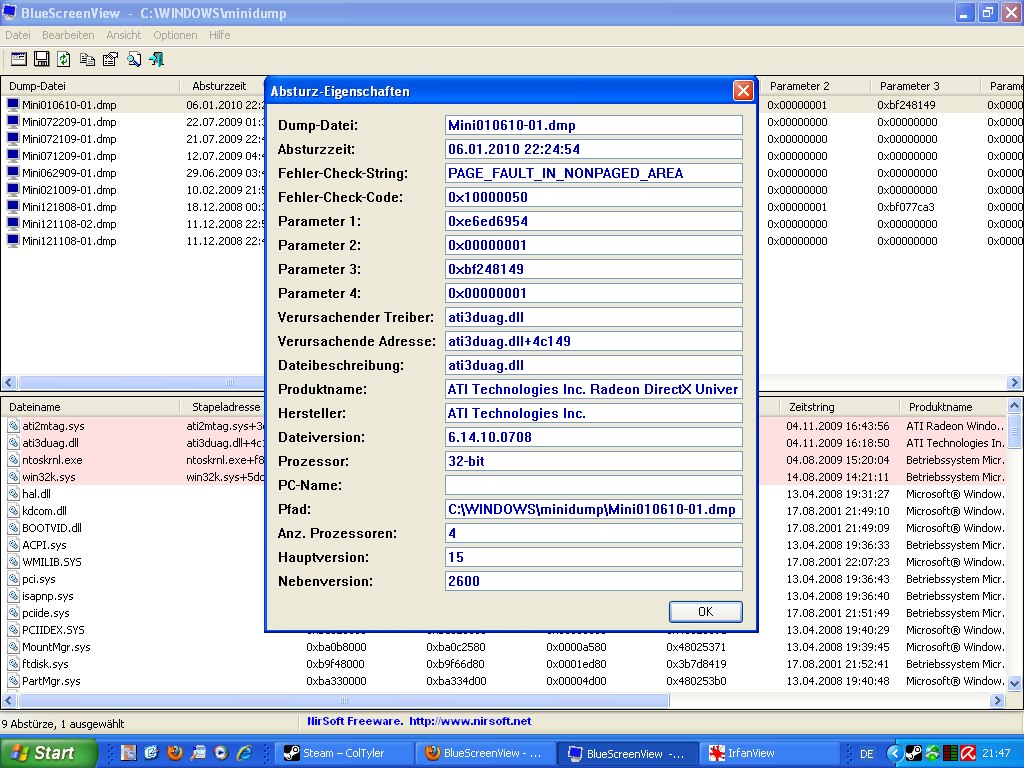The image size is (1024, 768).
Task: Click the lower pane horizontal scroll right arrow
Action: 997,700
